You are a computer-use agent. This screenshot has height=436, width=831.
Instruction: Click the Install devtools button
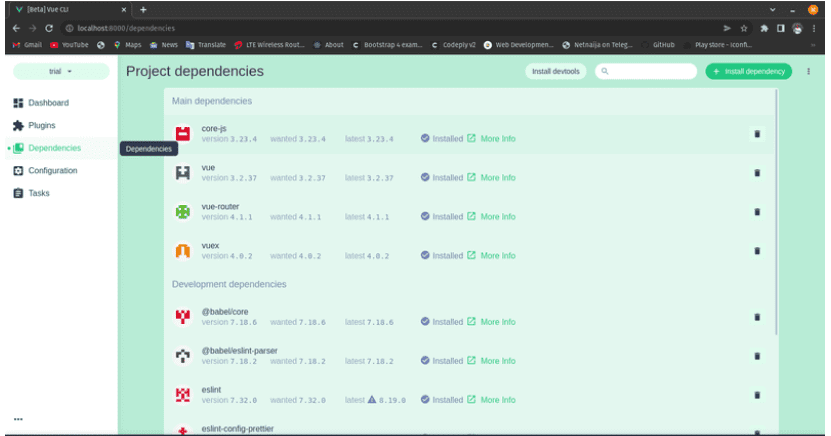(x=555, y=72)
